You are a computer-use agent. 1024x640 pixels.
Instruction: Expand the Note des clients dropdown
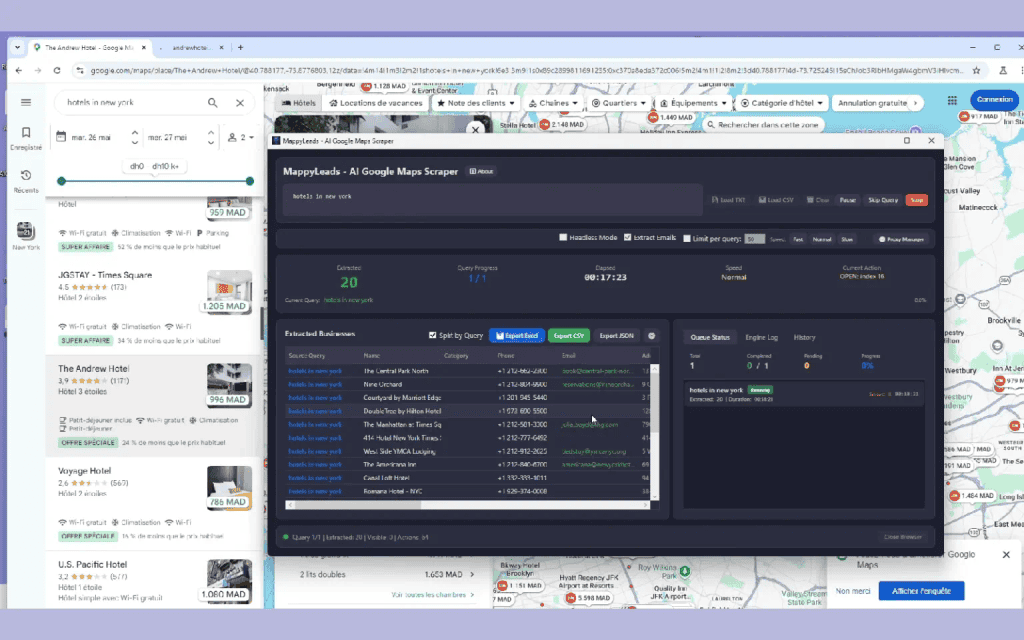coord(475,103)
